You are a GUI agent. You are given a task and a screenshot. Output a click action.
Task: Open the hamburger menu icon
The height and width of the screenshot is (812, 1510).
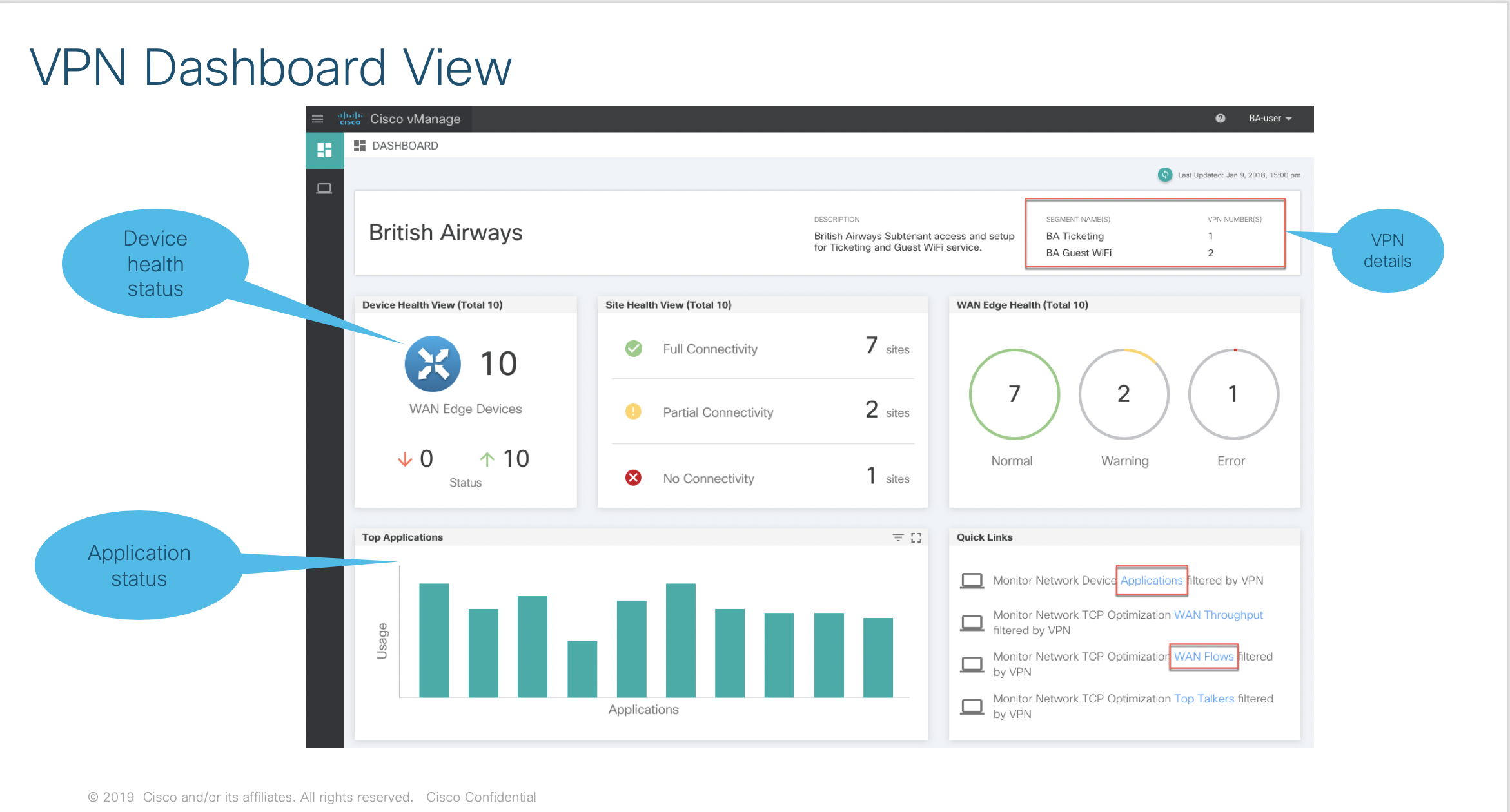pyautogui.click(x=317, y=119)
